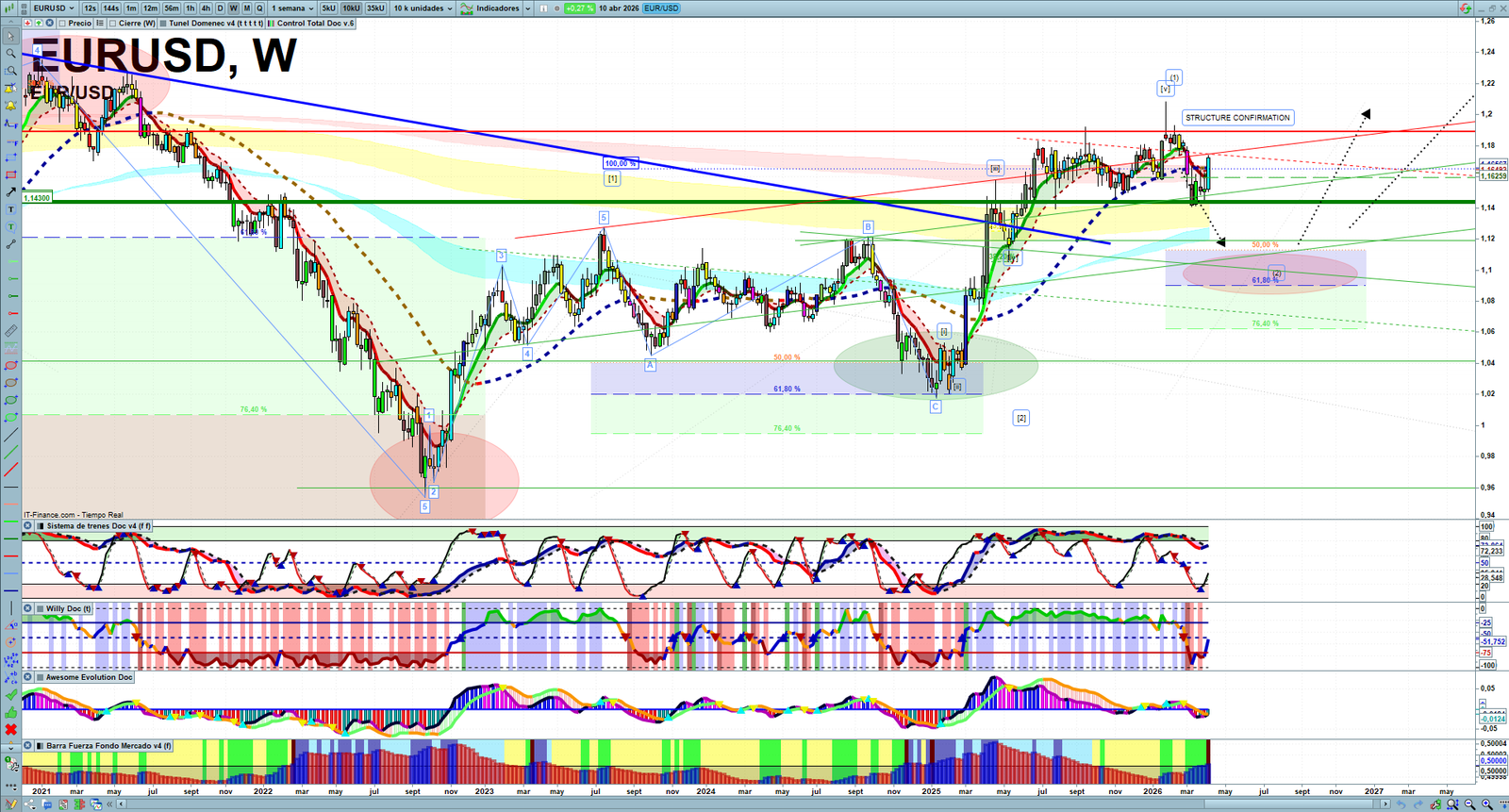This screenshot has height=812, width=1509.
Task: Toggle the Sistema de trenes Doc v4 swatch
Action: tap(40, 526)
